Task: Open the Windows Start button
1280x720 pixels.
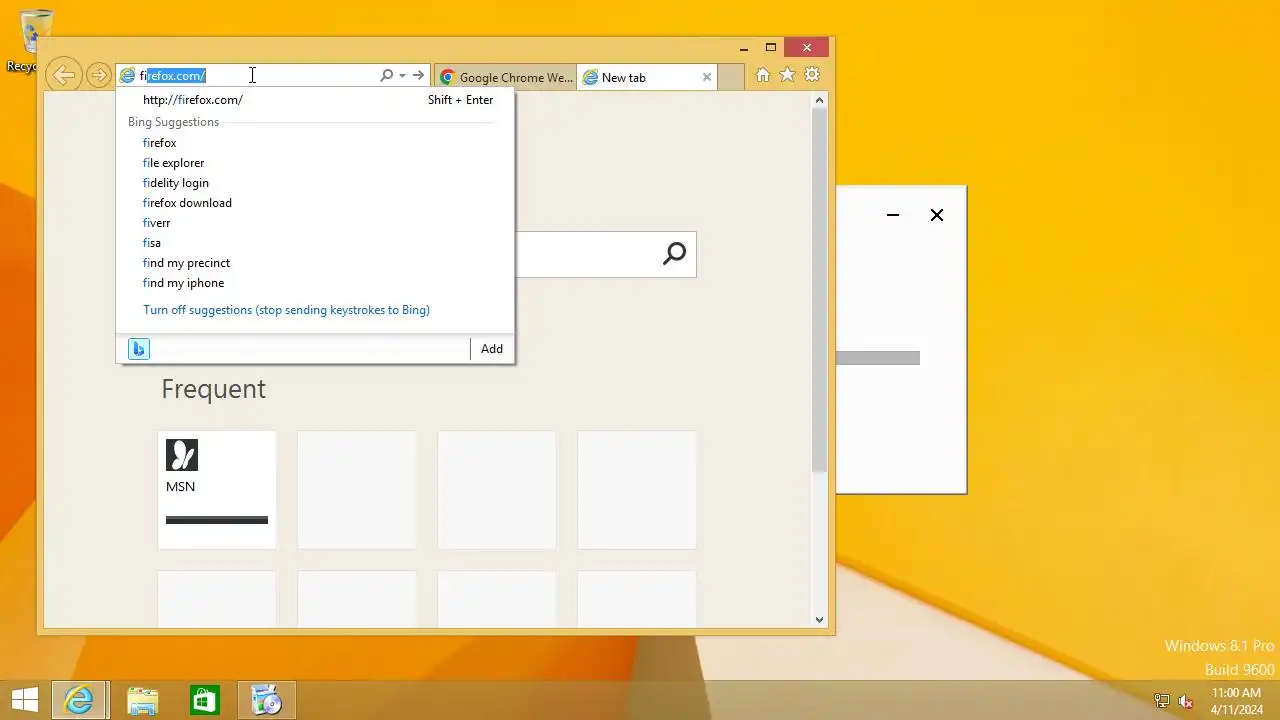Action: point(25,700)
